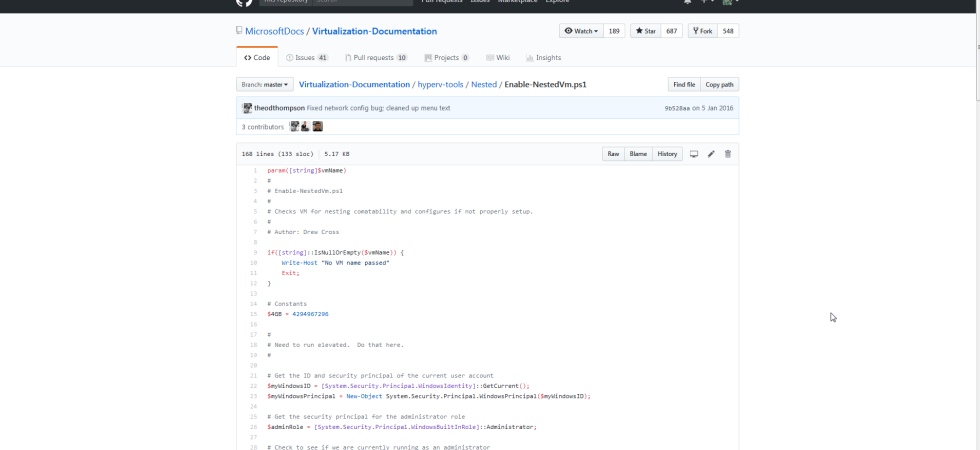980x450 pixels.
Task: Select code line number 22
Action: click(253, 386)
